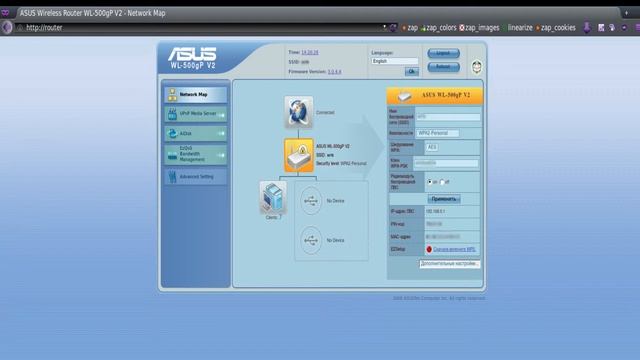Select the radio off option

click(442, 182)
